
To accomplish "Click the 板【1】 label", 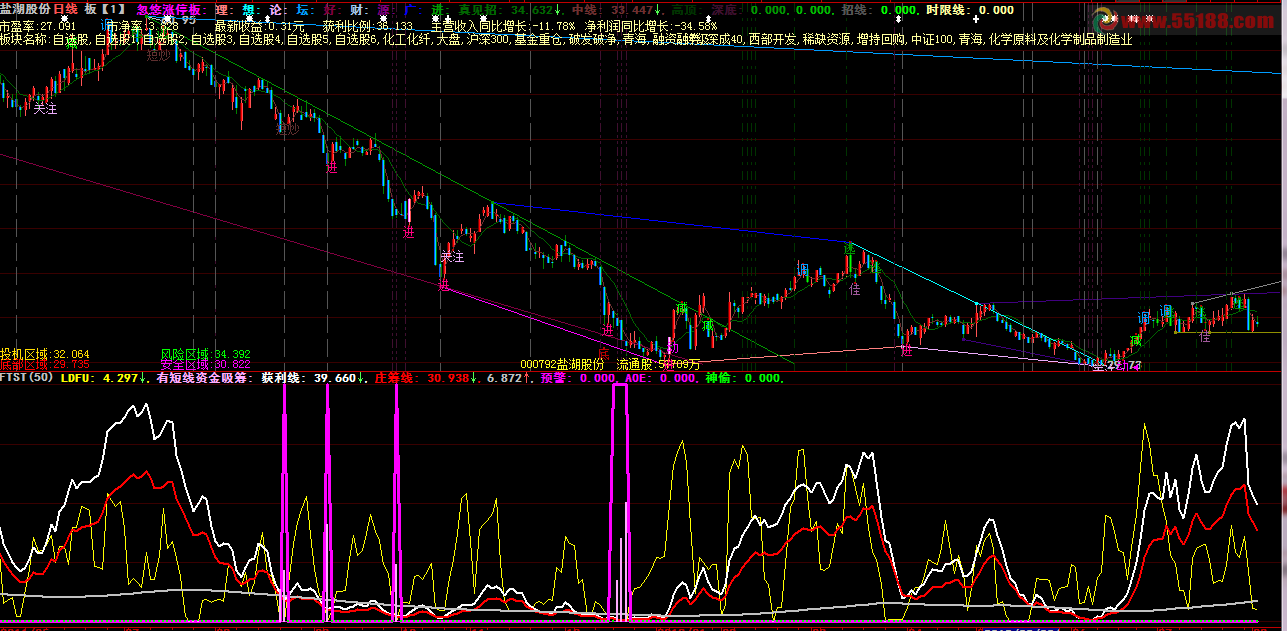I will pos(103,9).
